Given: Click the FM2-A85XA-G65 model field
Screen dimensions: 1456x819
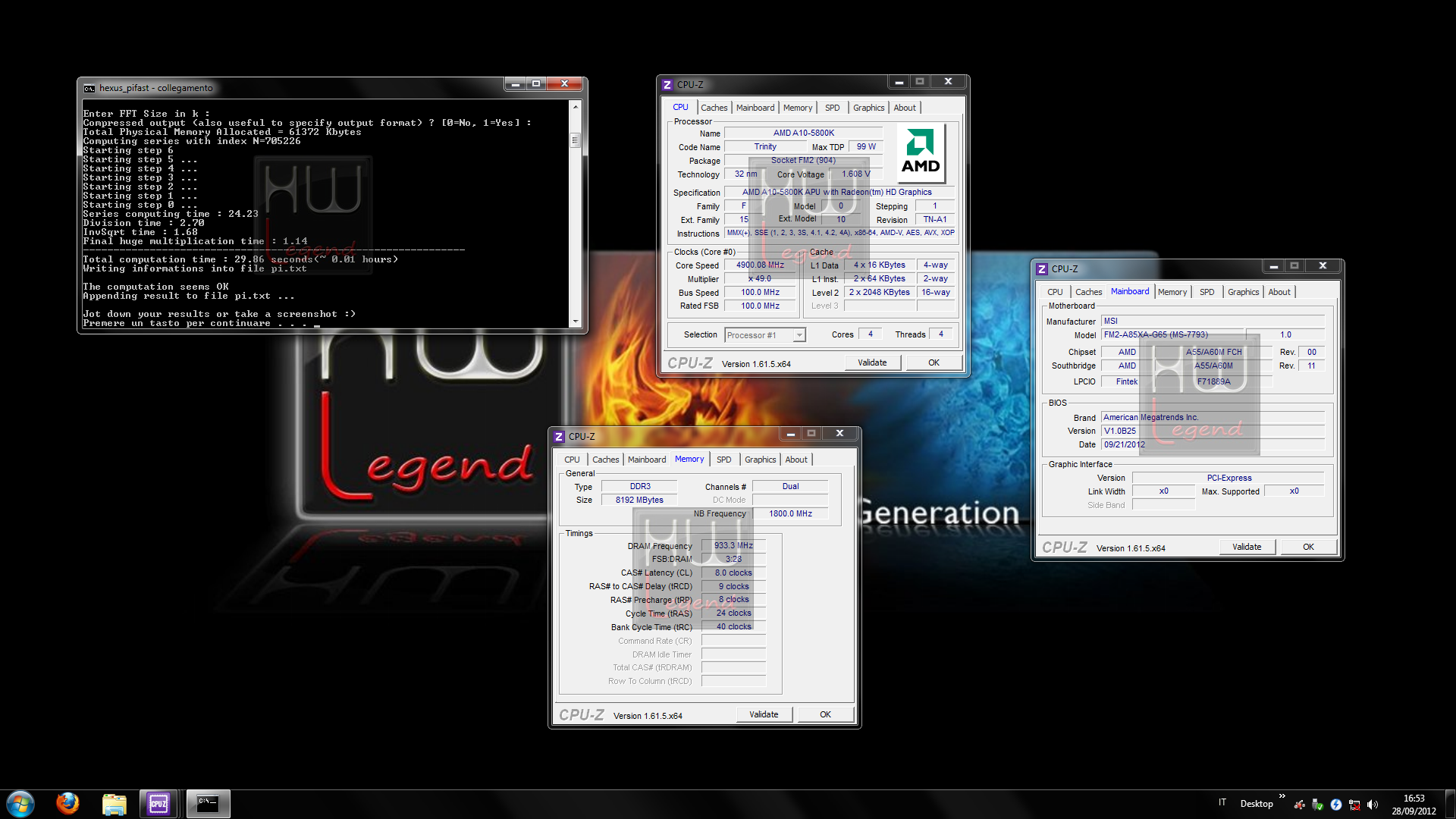Looking at the screenshot, I should coord(1172,334).
